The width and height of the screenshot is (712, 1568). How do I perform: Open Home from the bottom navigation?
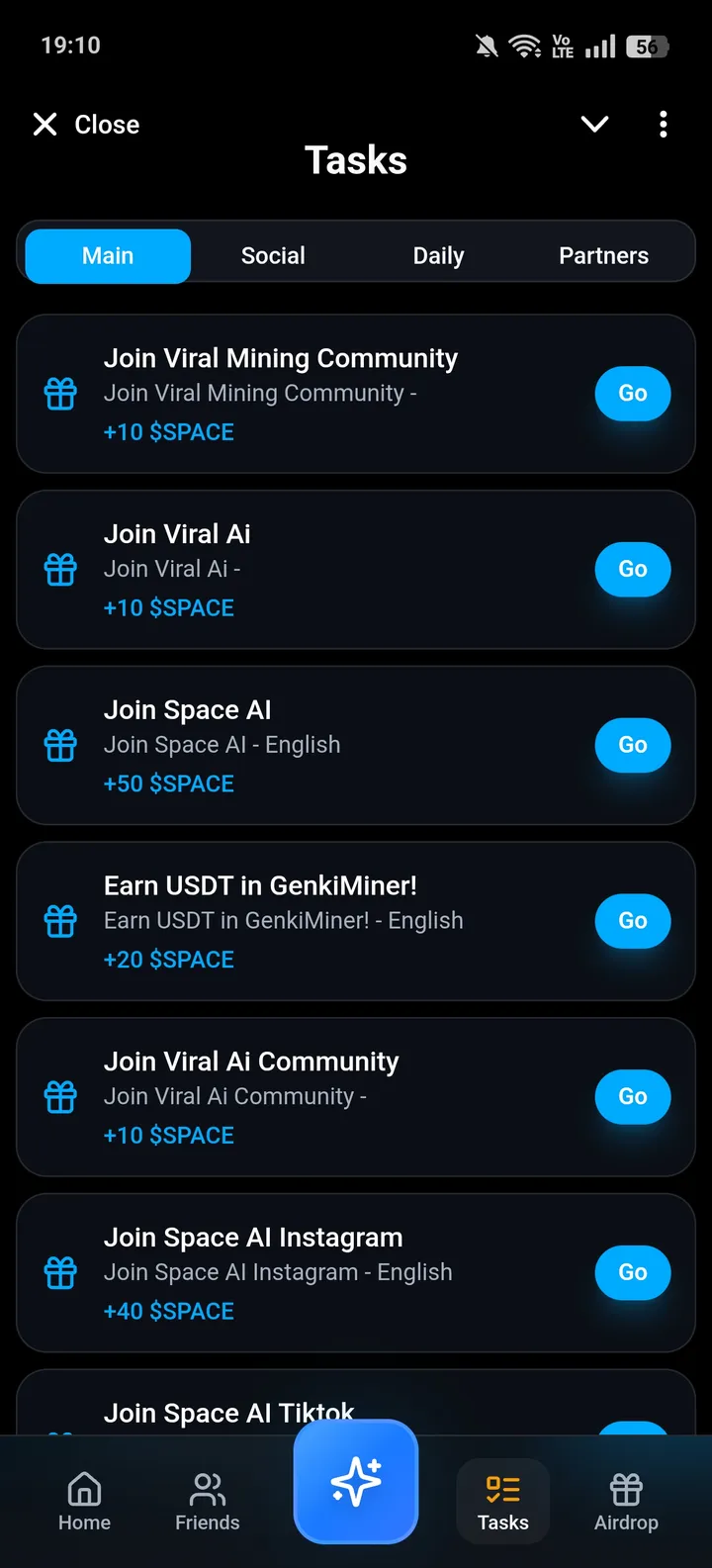[x=84, y=1501]
